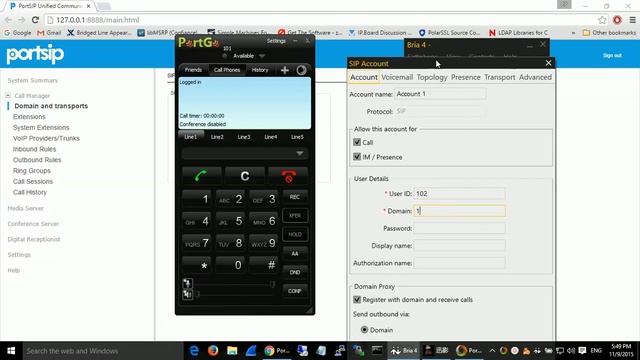Collapse Call Manager tree in portsip sidebar
This screenshot has height=360, width=640.
coord(8,96)
